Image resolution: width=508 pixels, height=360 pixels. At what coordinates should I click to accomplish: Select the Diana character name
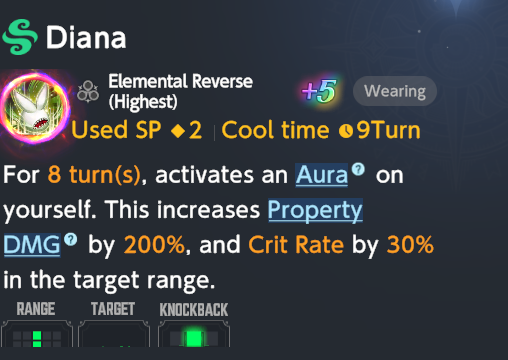tap(86, 38)
